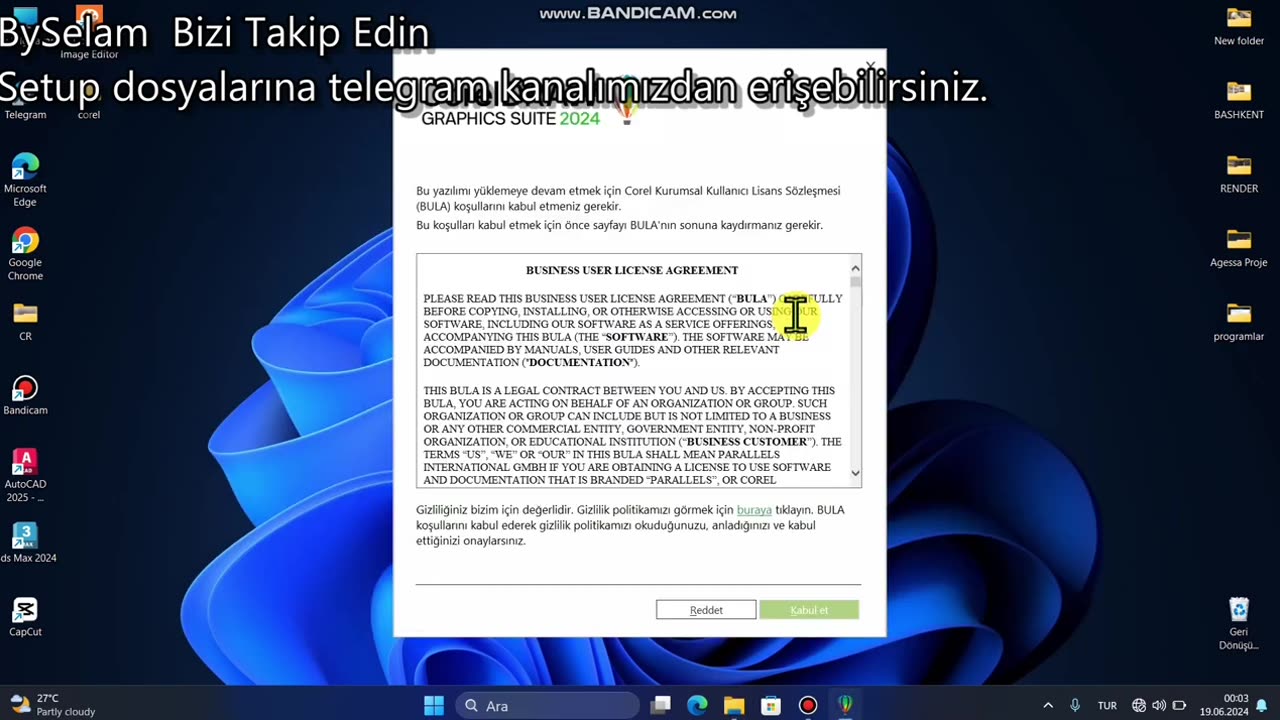Screen dimensions: 1280x720
Task: Launch AutoCAD 2025 desktop shortcut
Action: 25,476
